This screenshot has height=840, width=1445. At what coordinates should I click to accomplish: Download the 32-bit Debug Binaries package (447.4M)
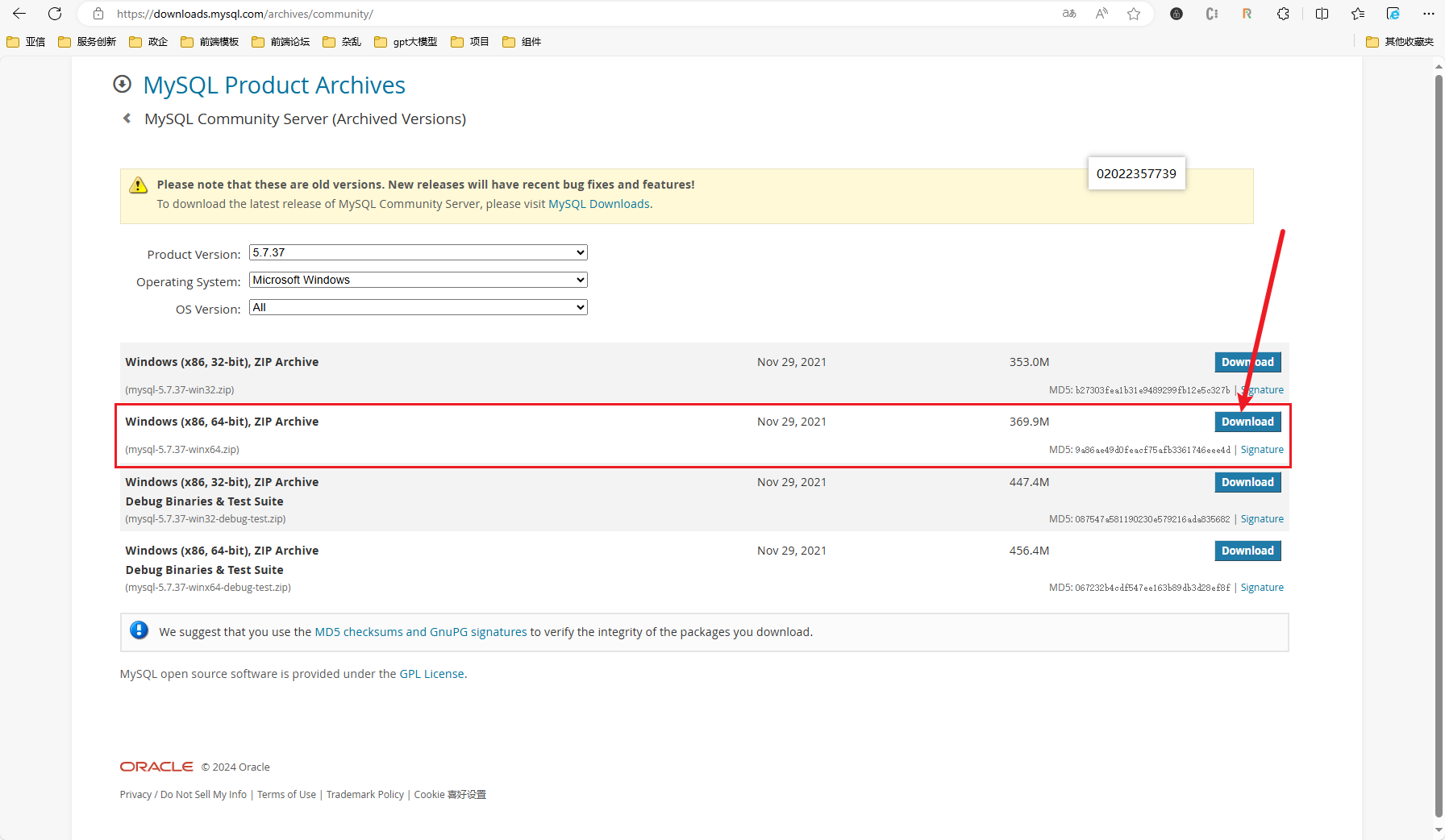[x=1247, y=482]
